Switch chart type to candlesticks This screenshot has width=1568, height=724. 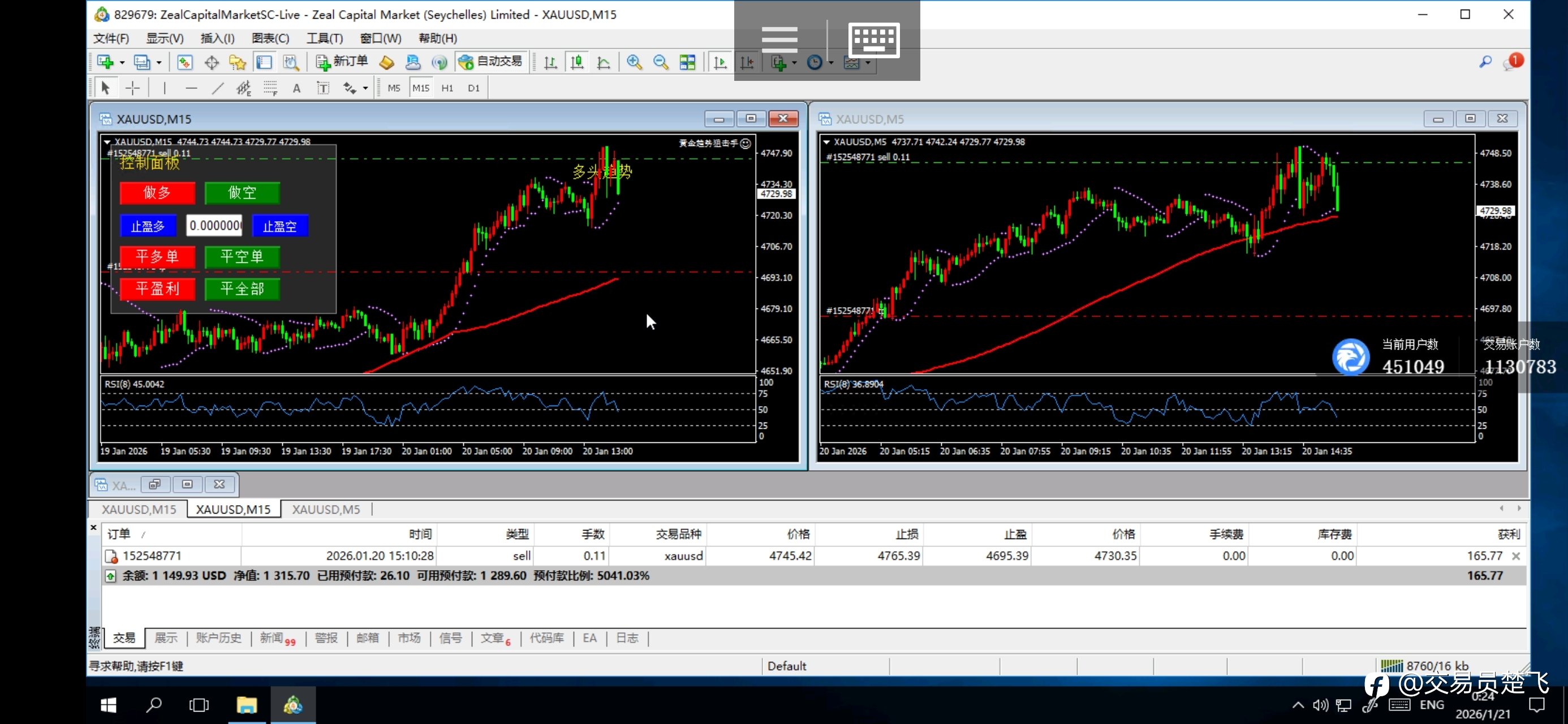[x=576, y=62]
